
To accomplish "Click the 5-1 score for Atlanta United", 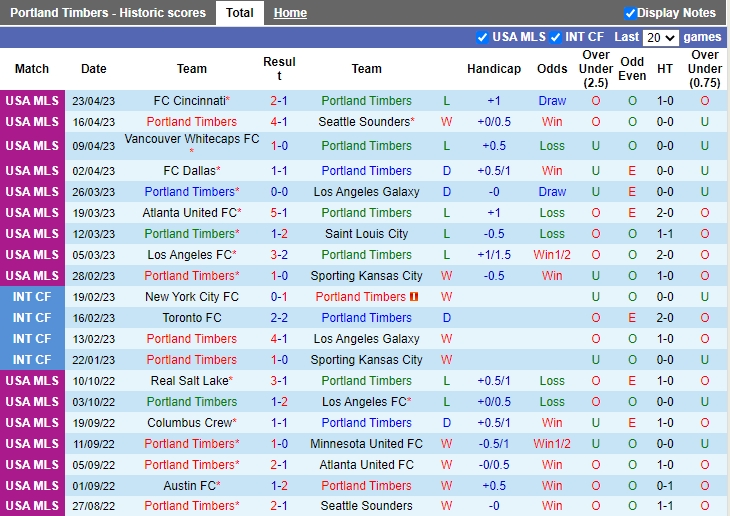I will tap(279, 213).
